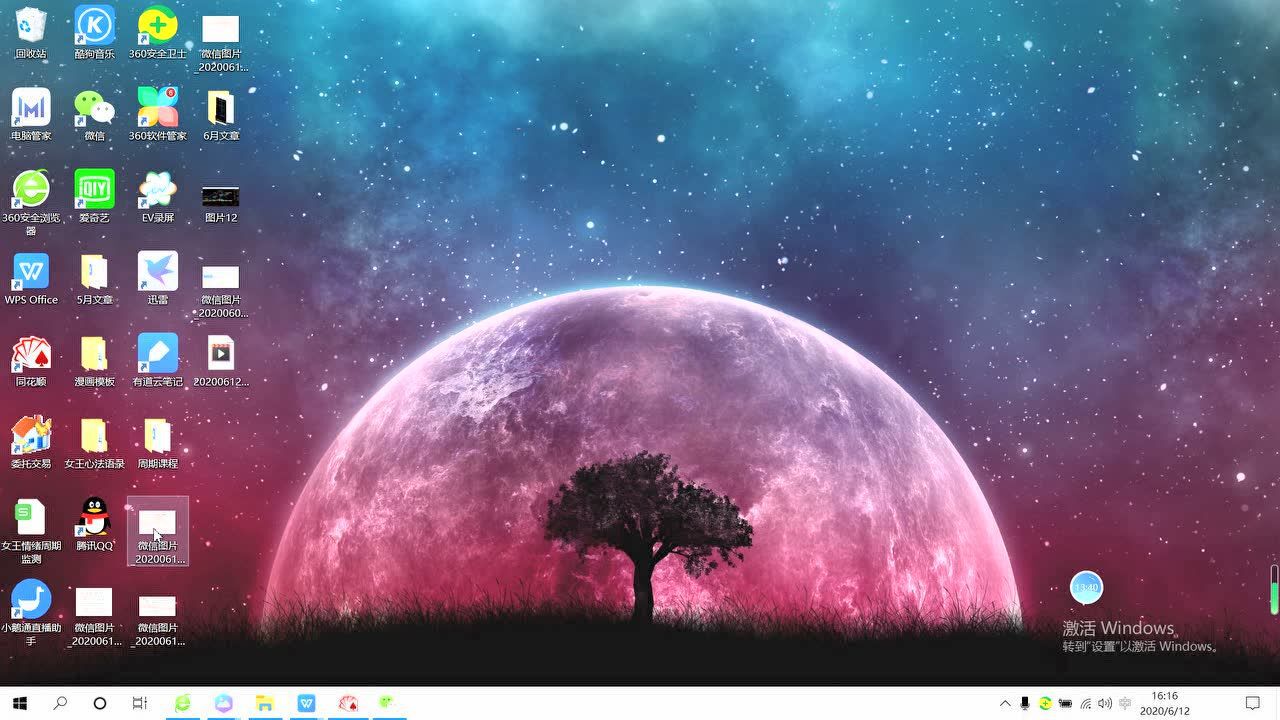This screenshot has height=720, width=1280.
Task: Click the taskbar search magnifier button
Action: tap(60, 703)
